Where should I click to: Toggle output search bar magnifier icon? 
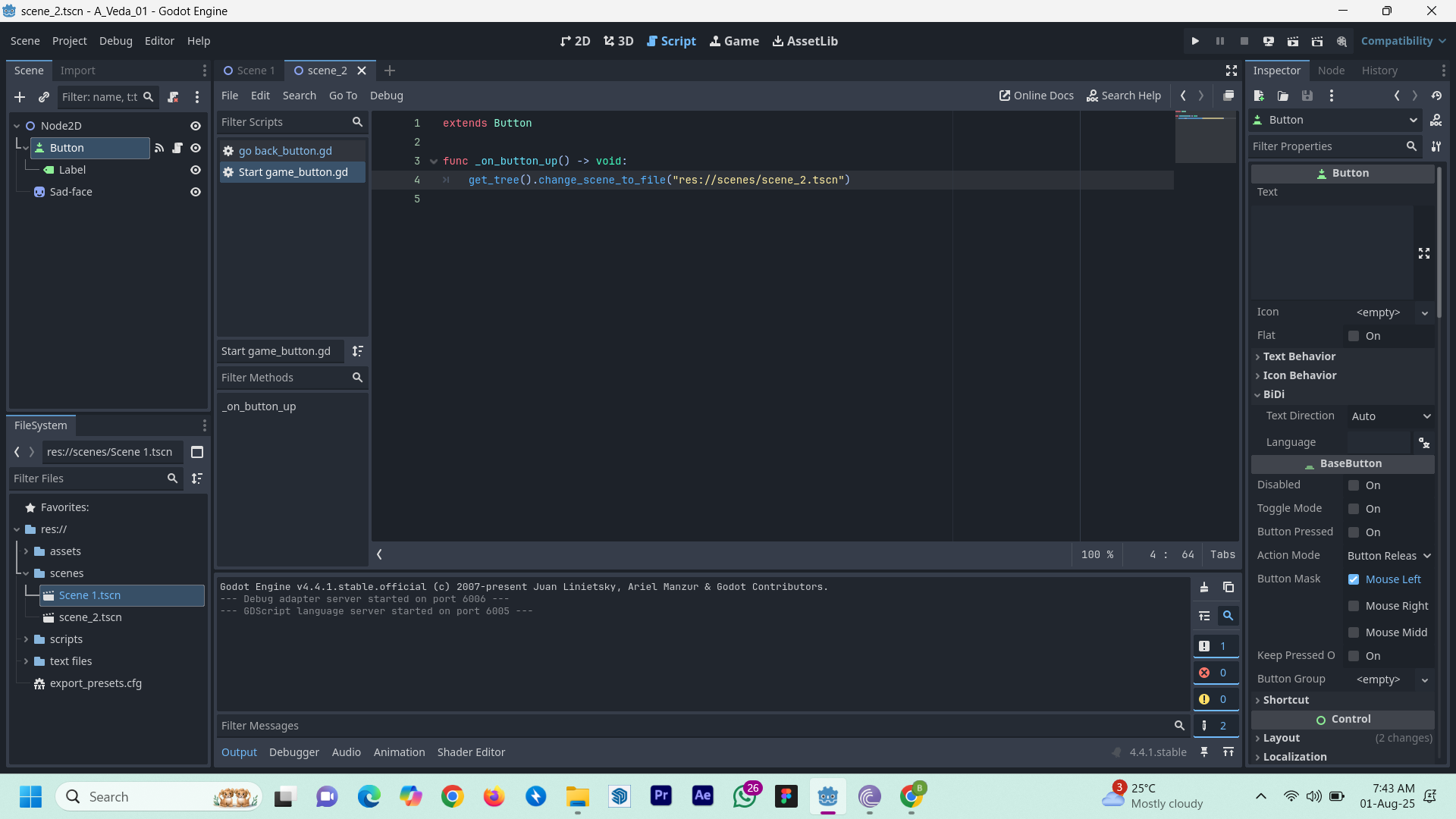[x=1228, y=616]
